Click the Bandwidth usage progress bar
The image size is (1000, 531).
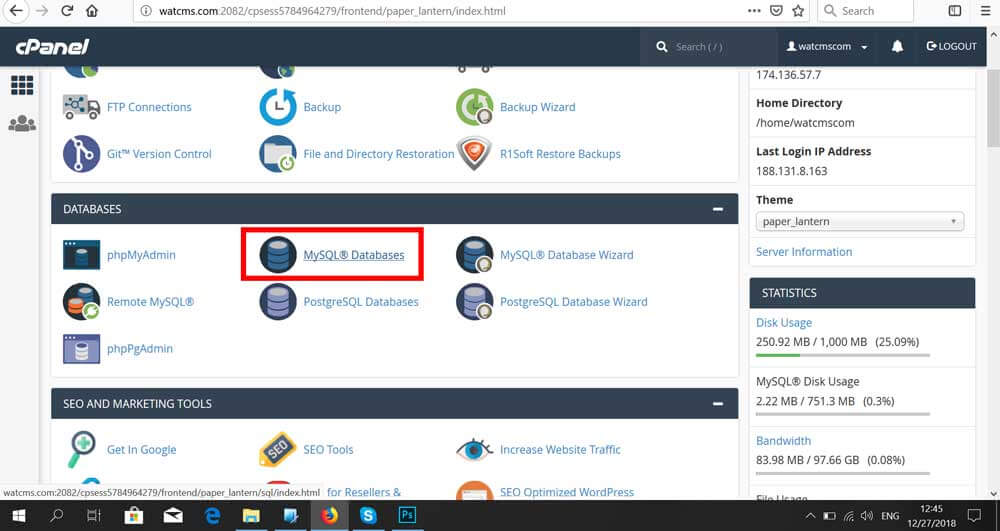(x=842, y=473)
